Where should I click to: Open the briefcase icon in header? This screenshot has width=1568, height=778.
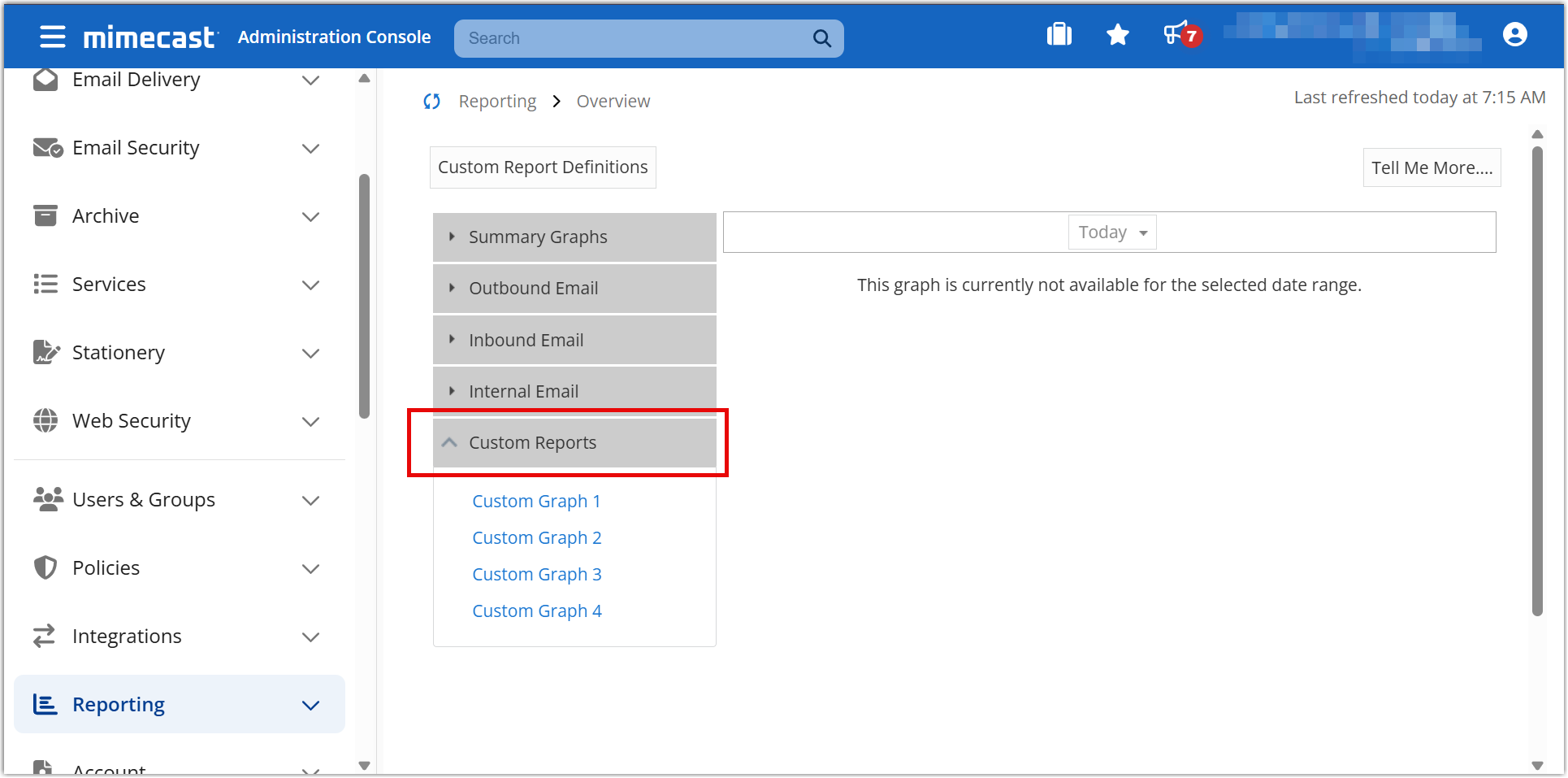click(1059, 35)
